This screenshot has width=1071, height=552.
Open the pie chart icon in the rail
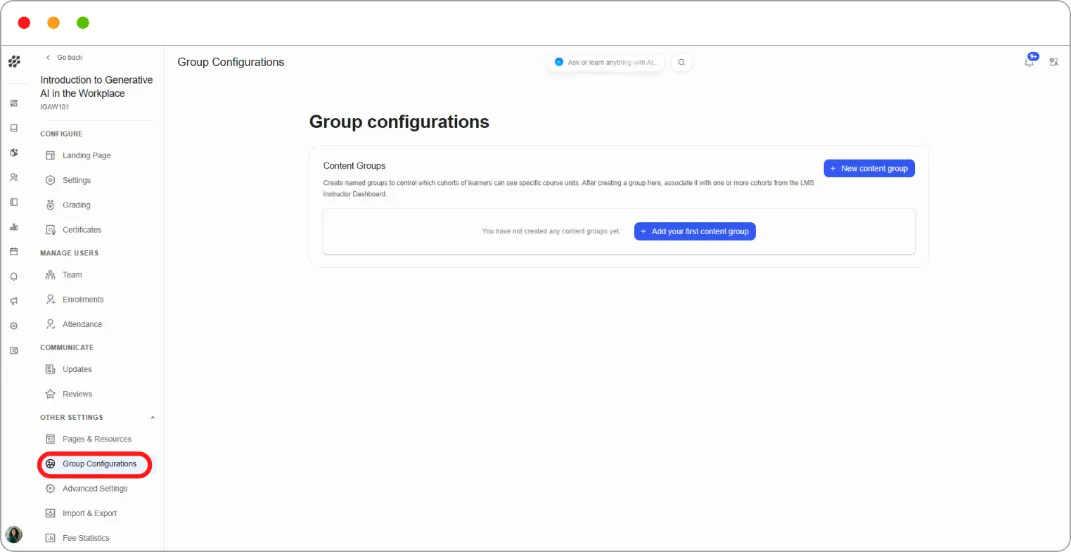14,152
